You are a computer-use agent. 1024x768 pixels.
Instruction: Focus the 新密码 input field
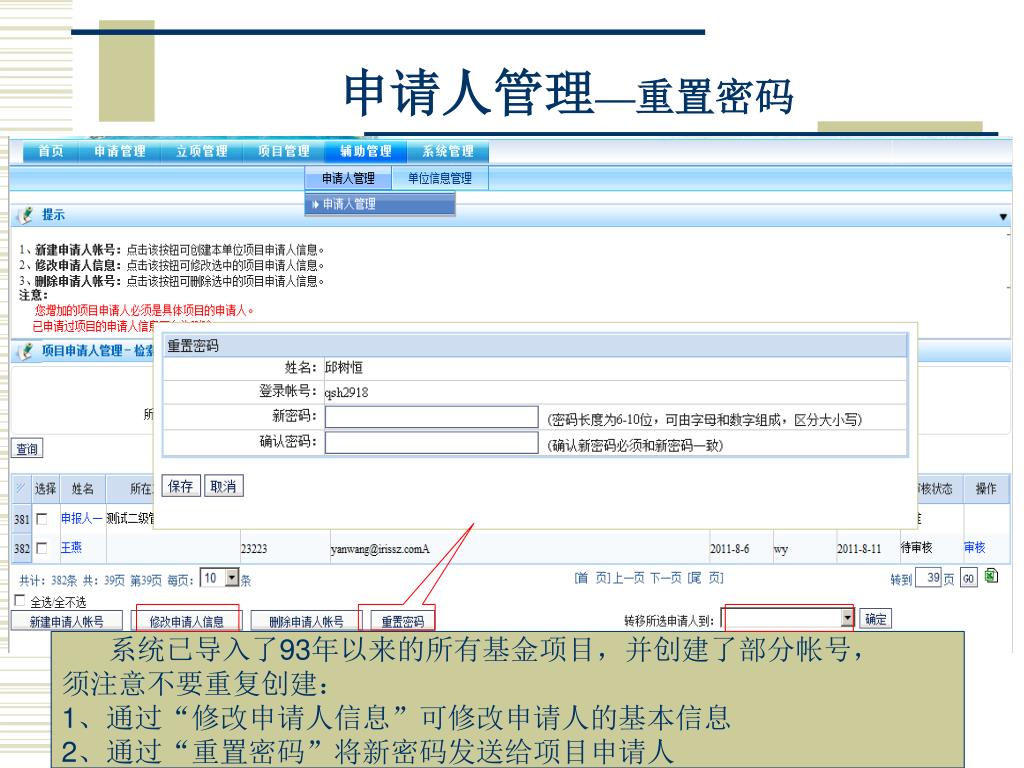[432, 418]
